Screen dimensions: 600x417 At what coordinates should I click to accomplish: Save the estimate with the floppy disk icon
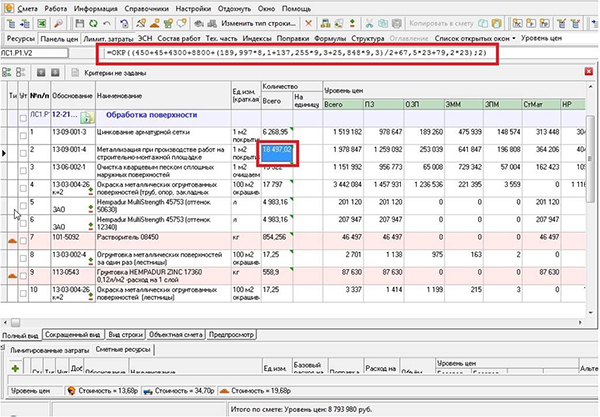tap(80, 24)
